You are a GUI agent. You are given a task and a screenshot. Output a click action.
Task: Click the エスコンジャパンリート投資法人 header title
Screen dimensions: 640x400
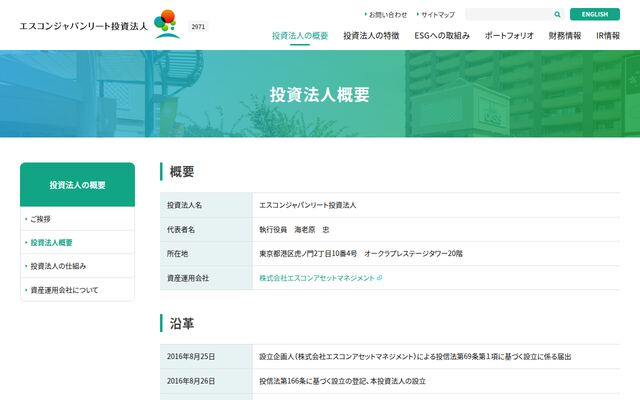click(x=83, y=26)
